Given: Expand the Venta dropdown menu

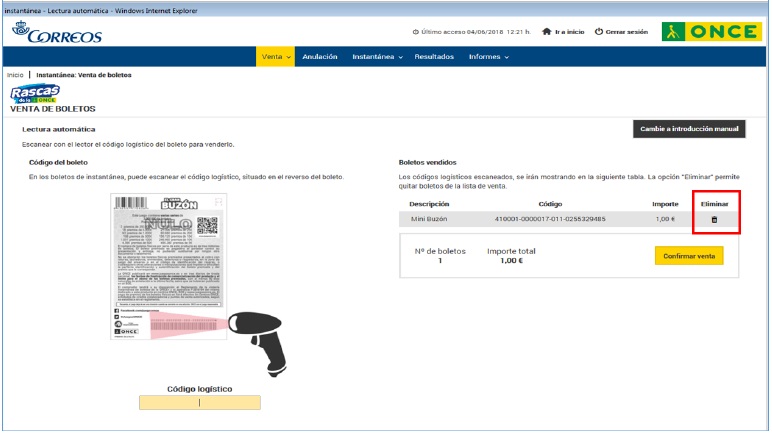Looking at the screenshot, I should (276, 57).
